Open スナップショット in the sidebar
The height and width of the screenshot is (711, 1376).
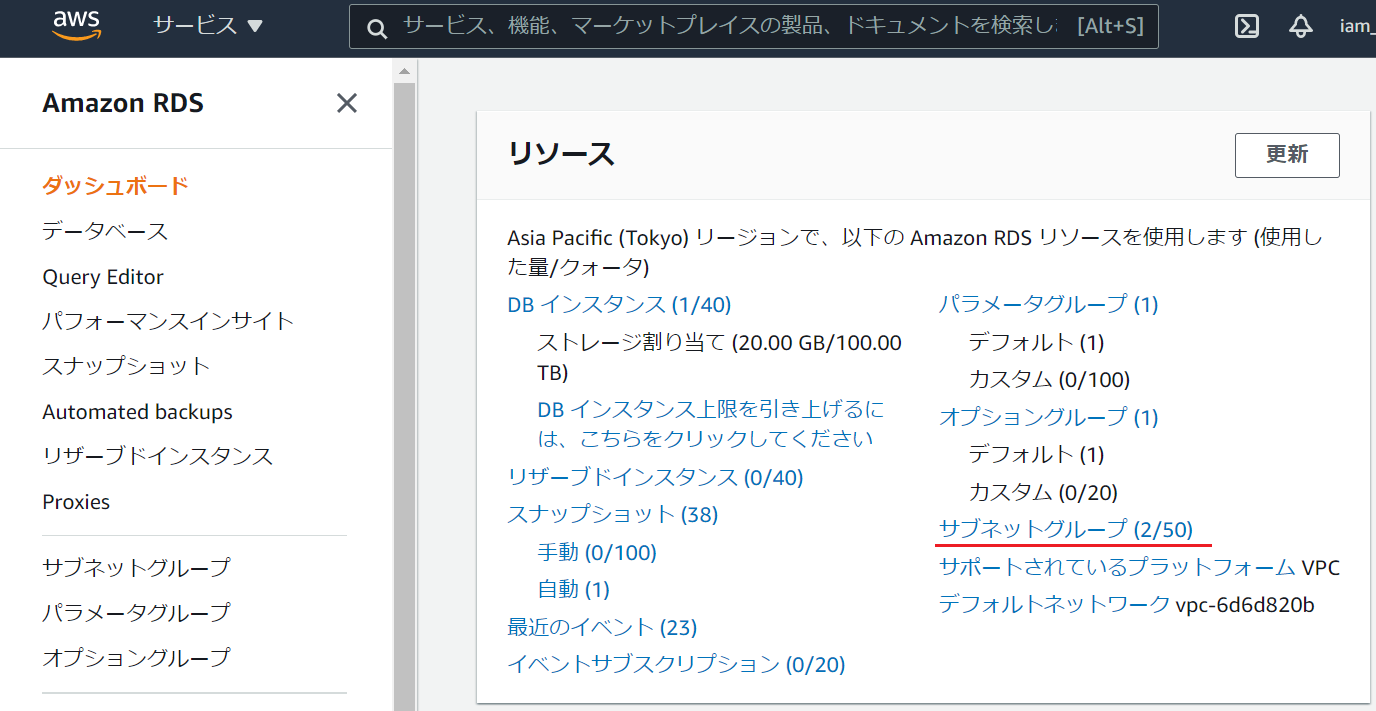pyautogui.click(x=126, y=366)
